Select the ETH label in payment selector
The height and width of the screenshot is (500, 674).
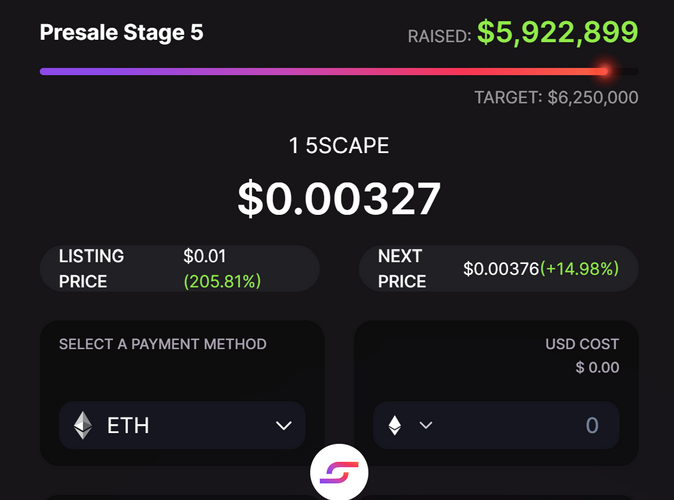coord(128,426)
